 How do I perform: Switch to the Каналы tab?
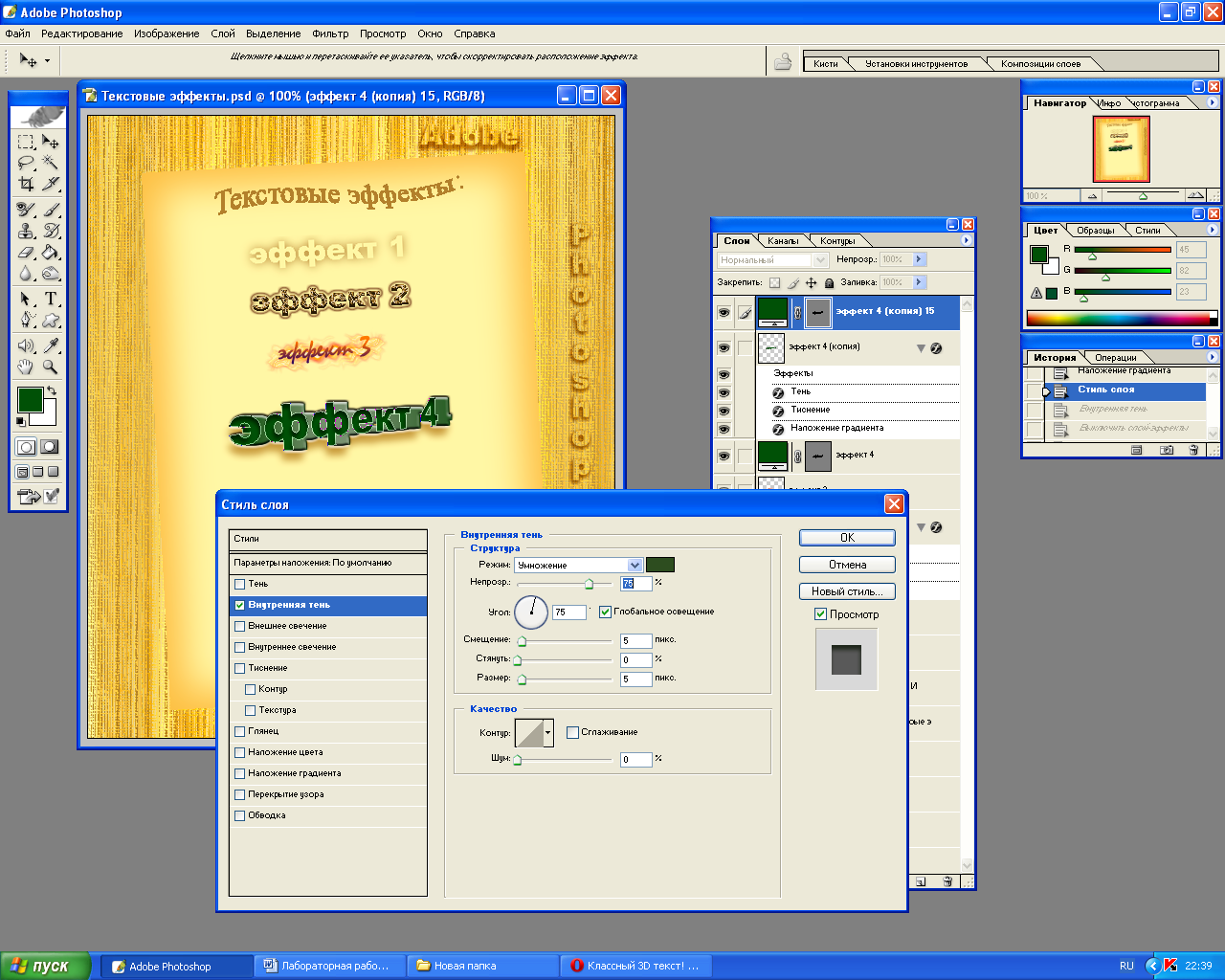tap(783, 241)
